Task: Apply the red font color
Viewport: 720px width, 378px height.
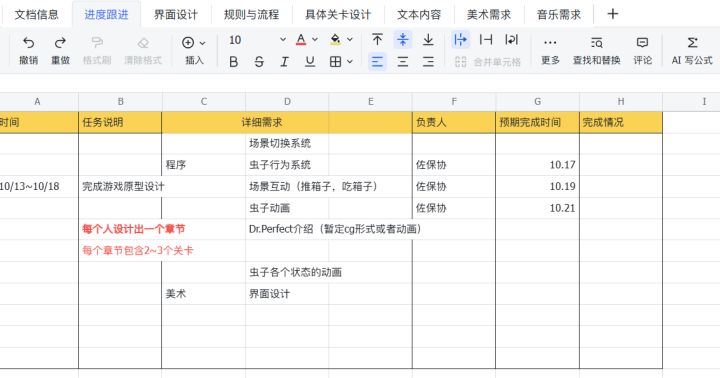Action: 301,40
